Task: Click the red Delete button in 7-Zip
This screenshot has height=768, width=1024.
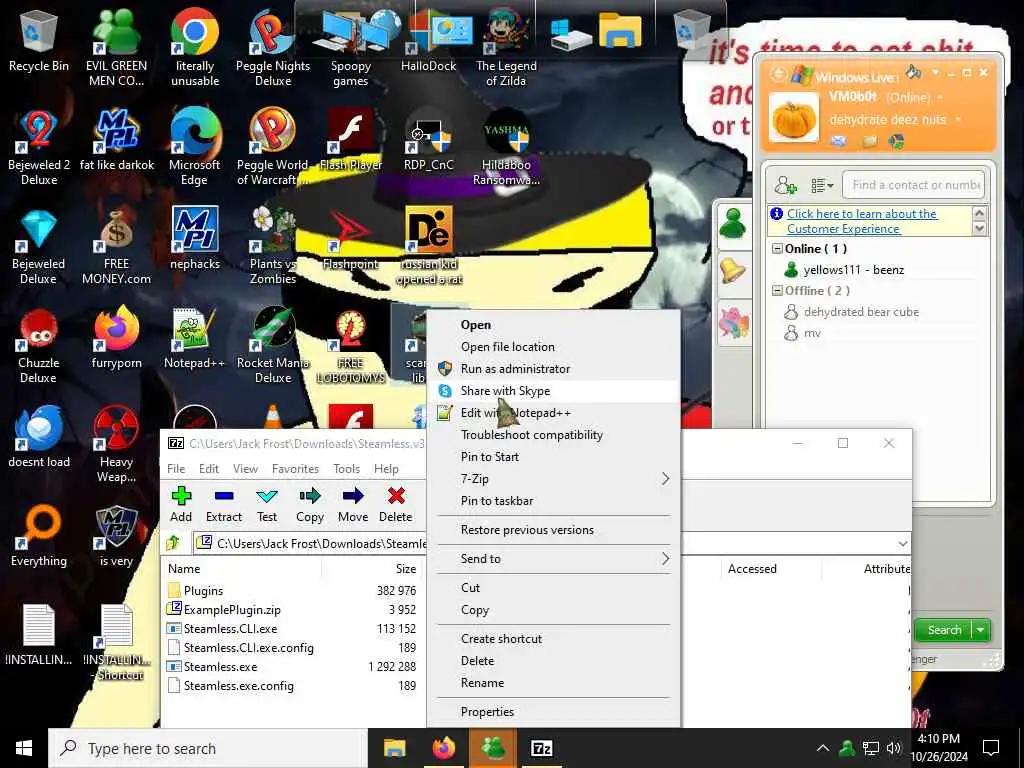Action: click(x=396, y=505)
